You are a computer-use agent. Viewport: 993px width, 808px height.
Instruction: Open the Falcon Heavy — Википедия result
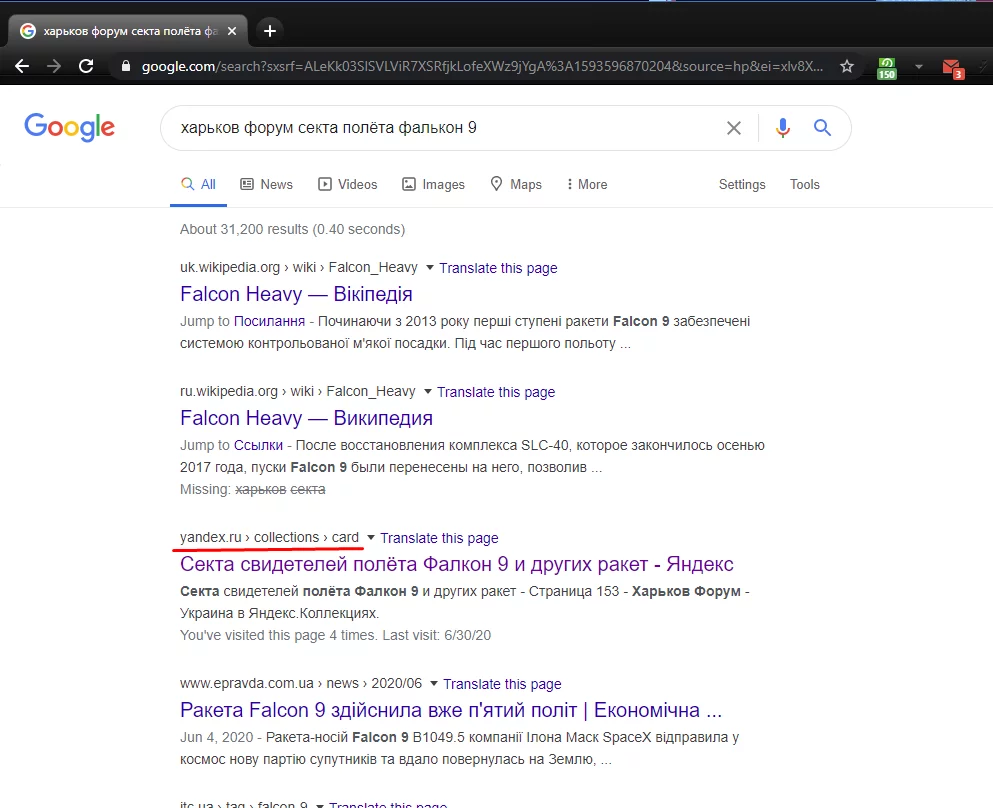click(307, 418)
